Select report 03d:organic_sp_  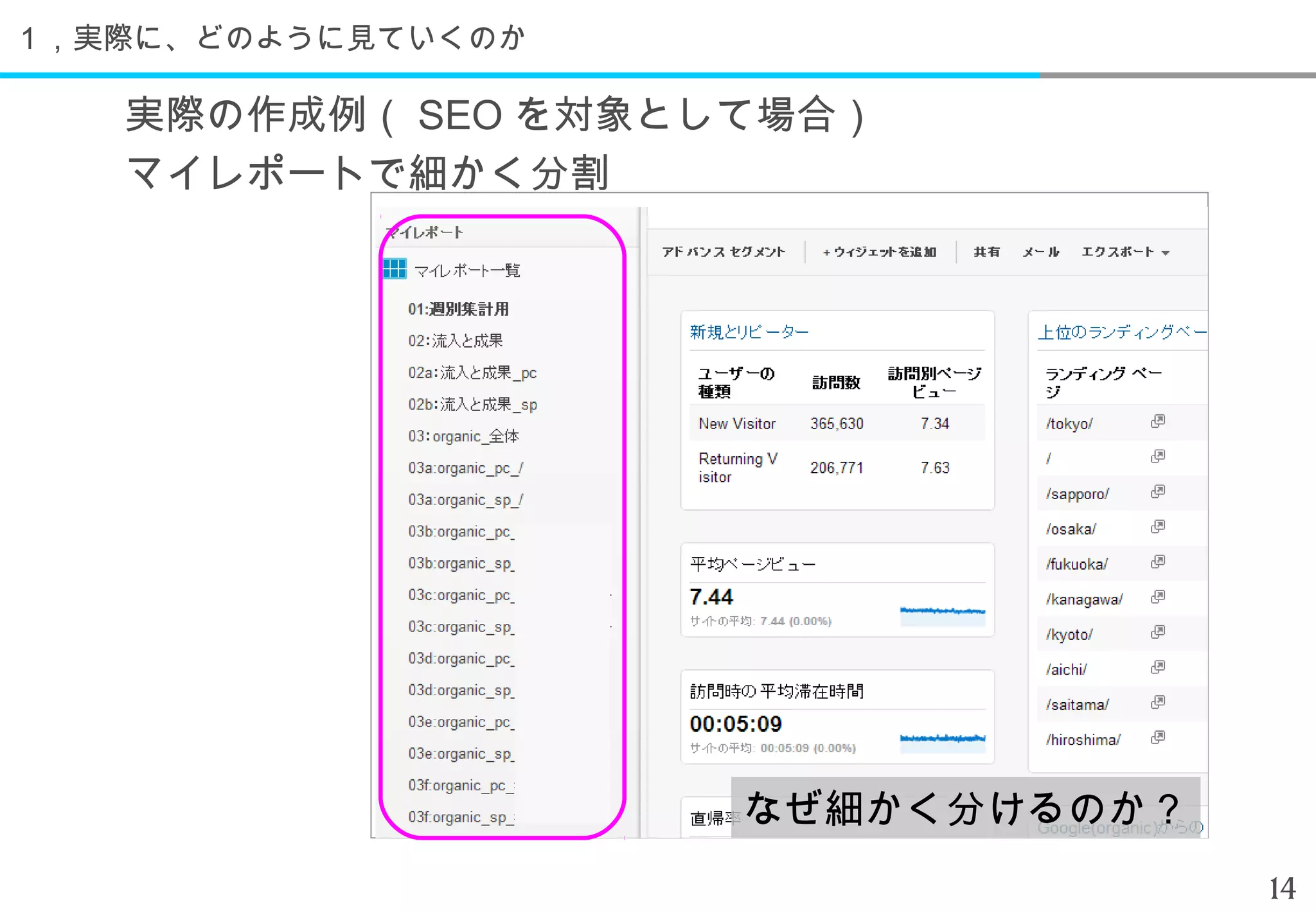point(461,691)
